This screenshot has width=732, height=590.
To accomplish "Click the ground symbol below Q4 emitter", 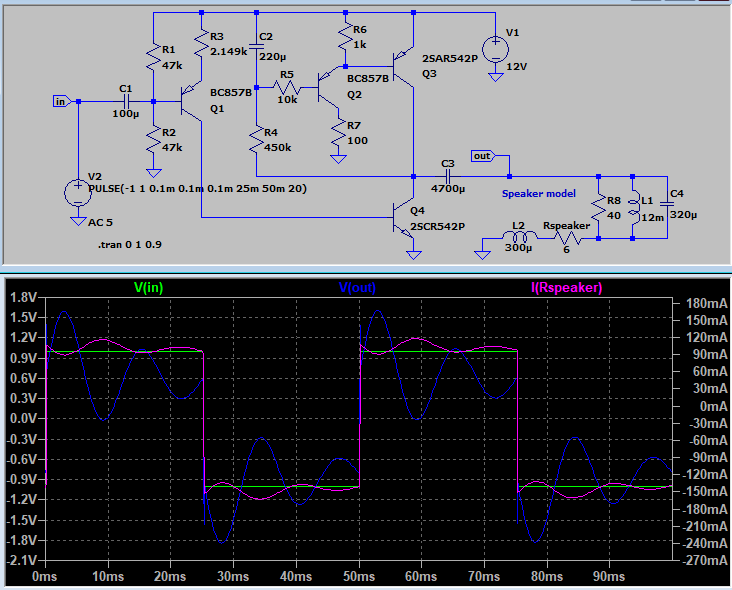I will (414, 254).
